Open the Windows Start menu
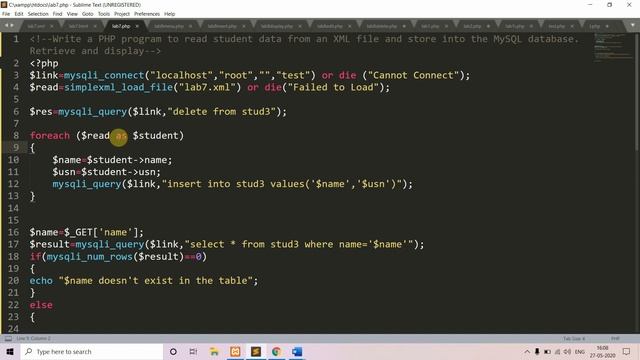The width and height of the screenshot is (640, 360). coord(10,352)
